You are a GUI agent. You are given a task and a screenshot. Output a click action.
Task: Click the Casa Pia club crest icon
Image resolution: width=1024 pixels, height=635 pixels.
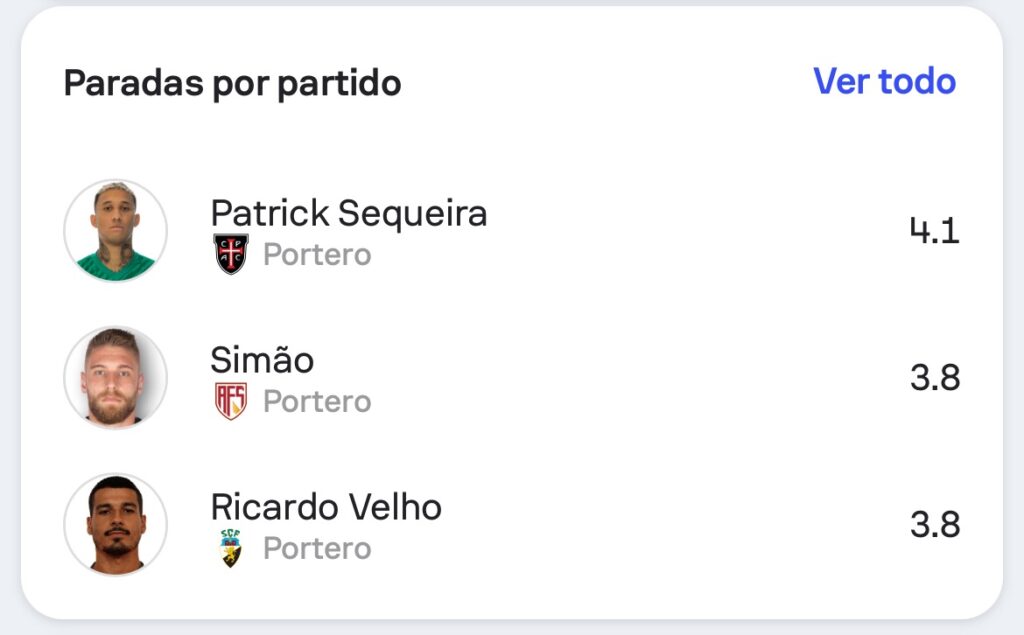(x=231, y=254)
